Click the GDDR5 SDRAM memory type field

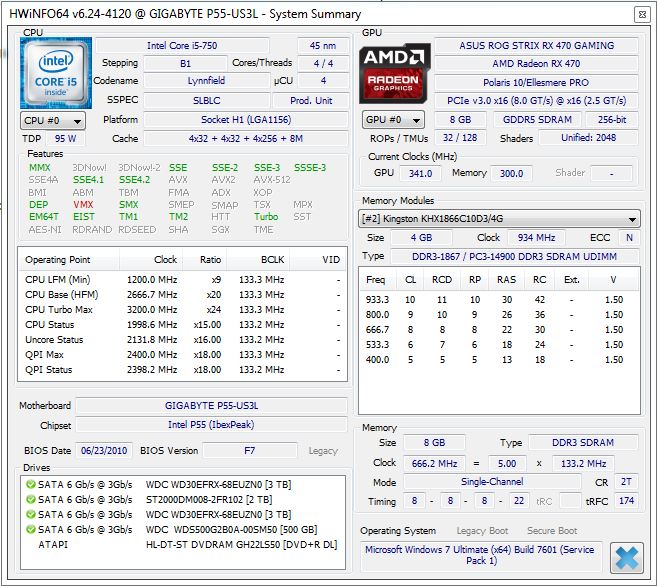[537, 120]
